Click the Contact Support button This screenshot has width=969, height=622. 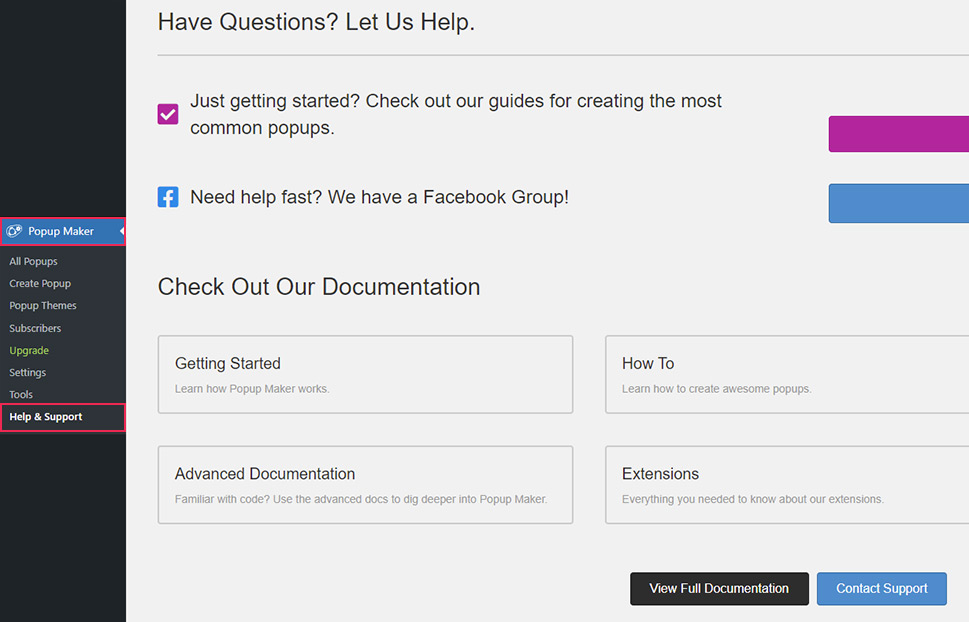[881, 589]
